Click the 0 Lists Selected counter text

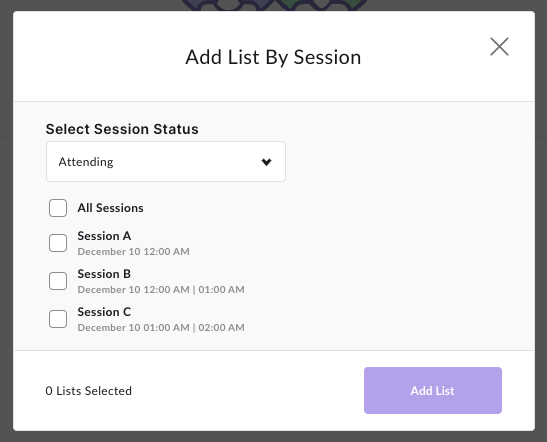(x=89, y=391)
